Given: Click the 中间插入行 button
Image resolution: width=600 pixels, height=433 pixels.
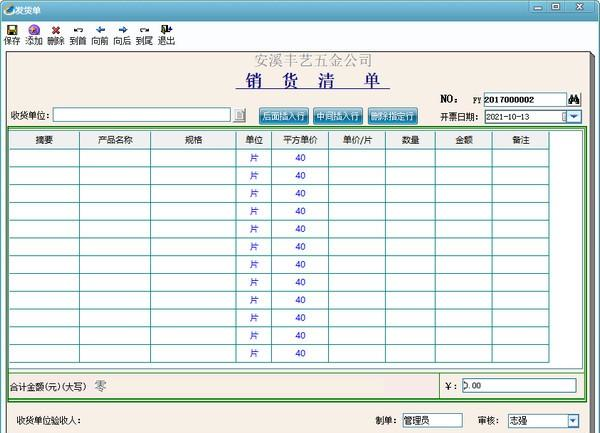Looking at the screenshot, I should coord(338,116).
